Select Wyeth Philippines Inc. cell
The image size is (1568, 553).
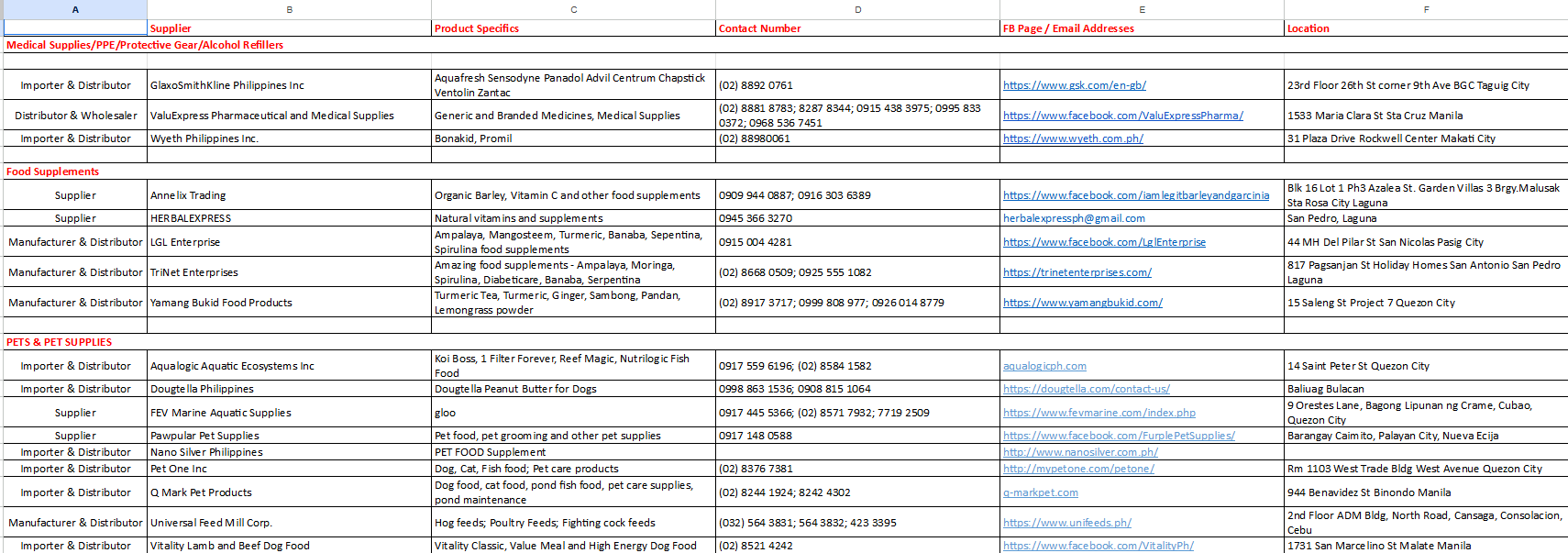pos(289,138)
